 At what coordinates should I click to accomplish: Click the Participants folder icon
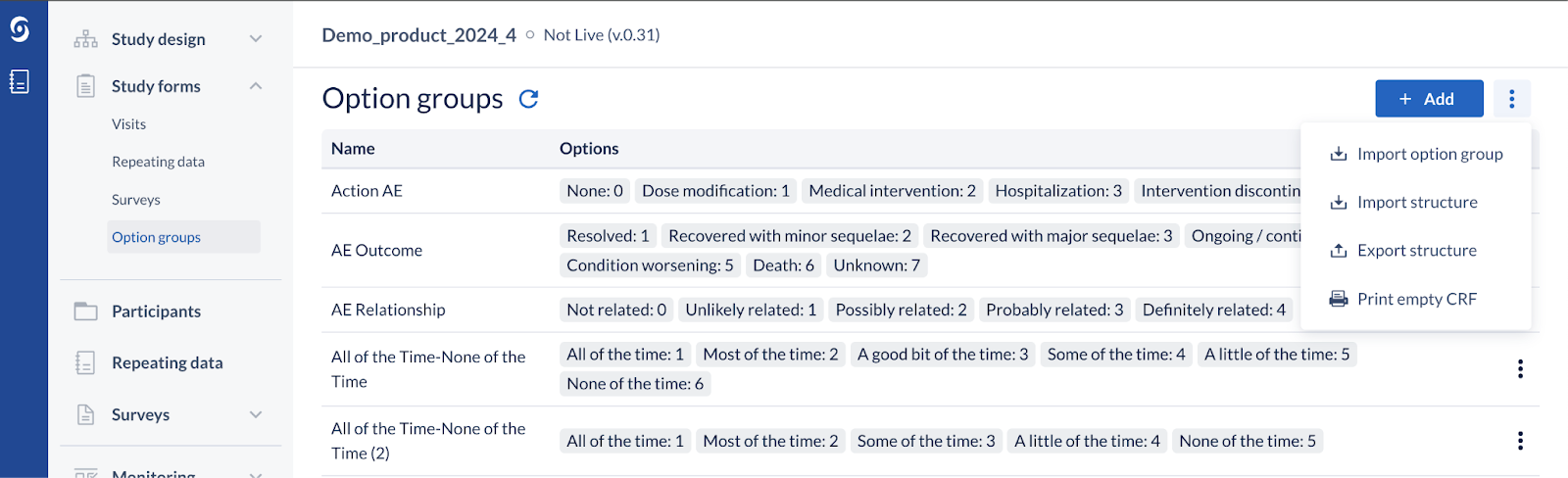[86, 311]
